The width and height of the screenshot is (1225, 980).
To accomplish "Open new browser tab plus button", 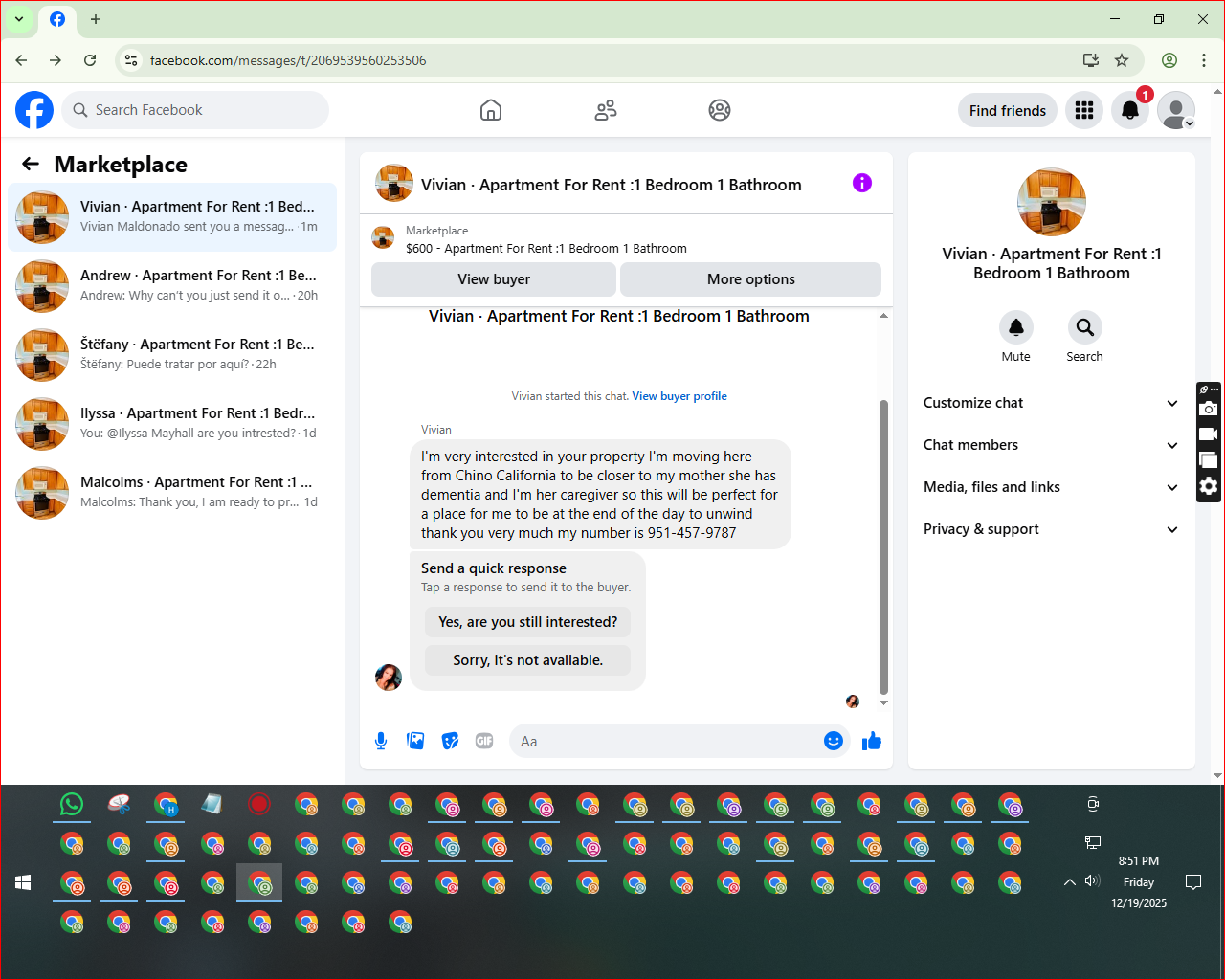I will [x=96, y=19].
